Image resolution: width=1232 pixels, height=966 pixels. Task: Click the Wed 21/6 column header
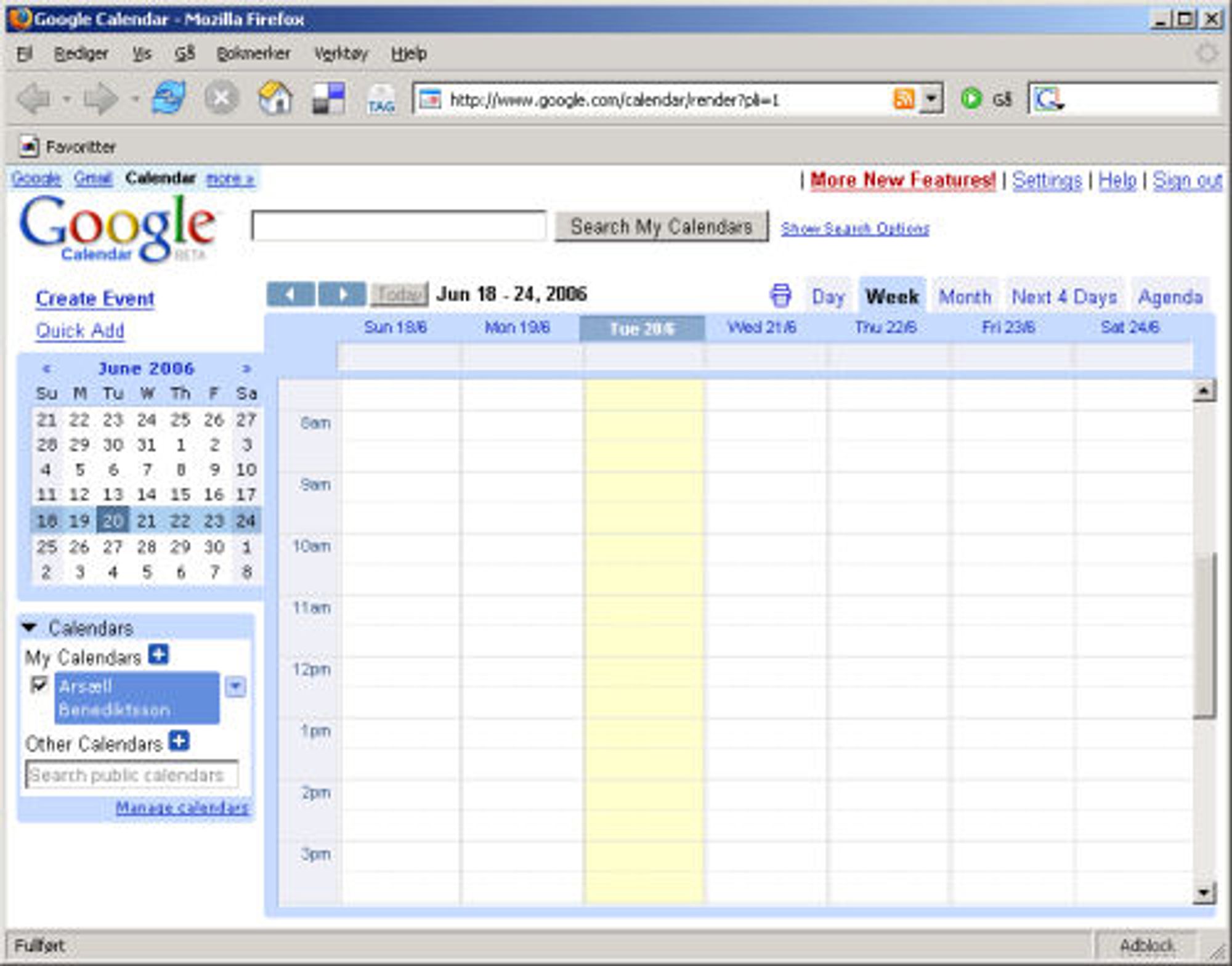tap(762, 327)
